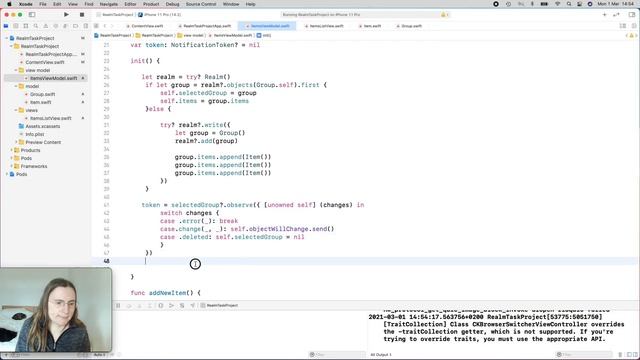Switch to the RealmTaskProjectApp.swift tab

pos(204,26)
